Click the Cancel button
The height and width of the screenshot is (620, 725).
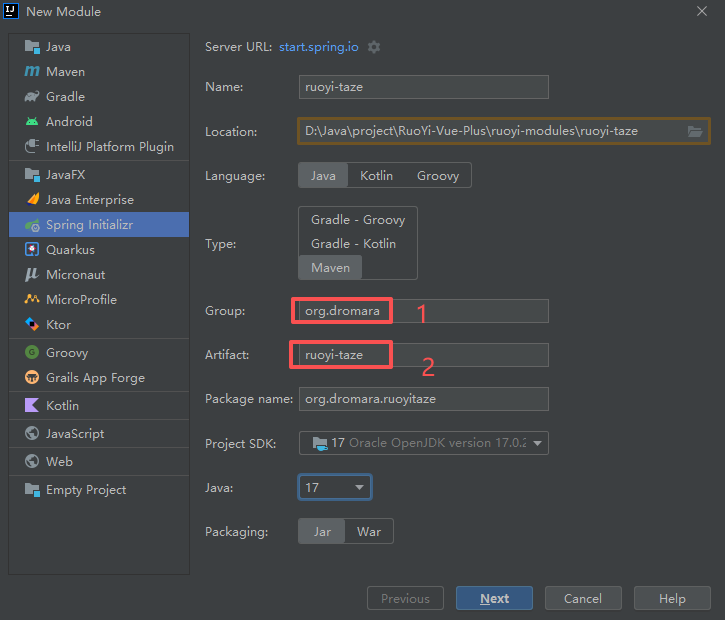coord(583,598)
